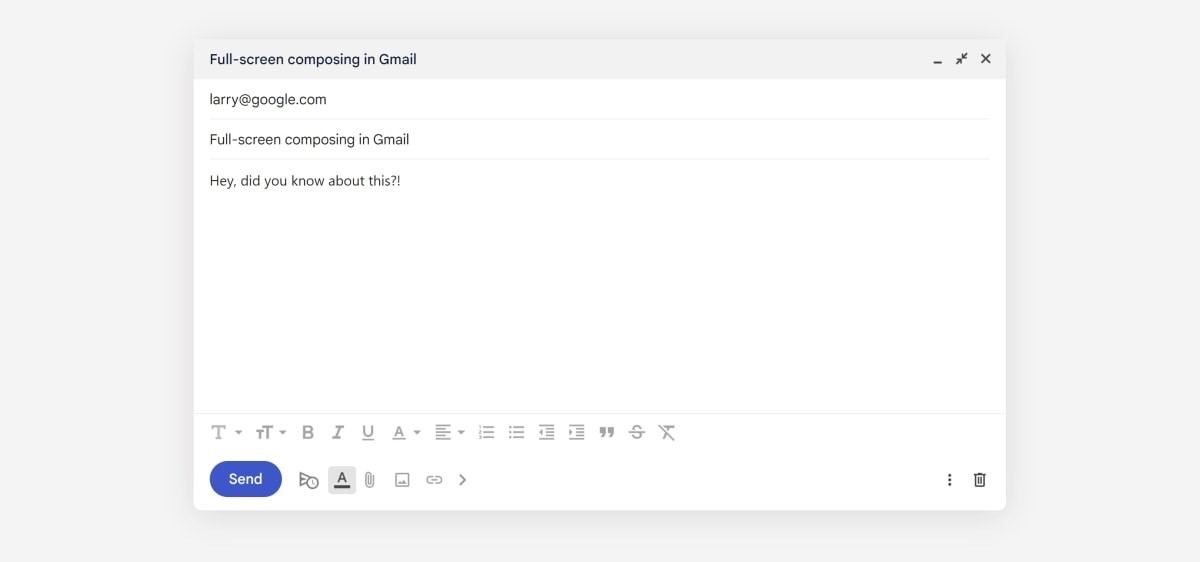1200x562 pixels.
Task: Decrease the indent level
Action: (546, 433)
